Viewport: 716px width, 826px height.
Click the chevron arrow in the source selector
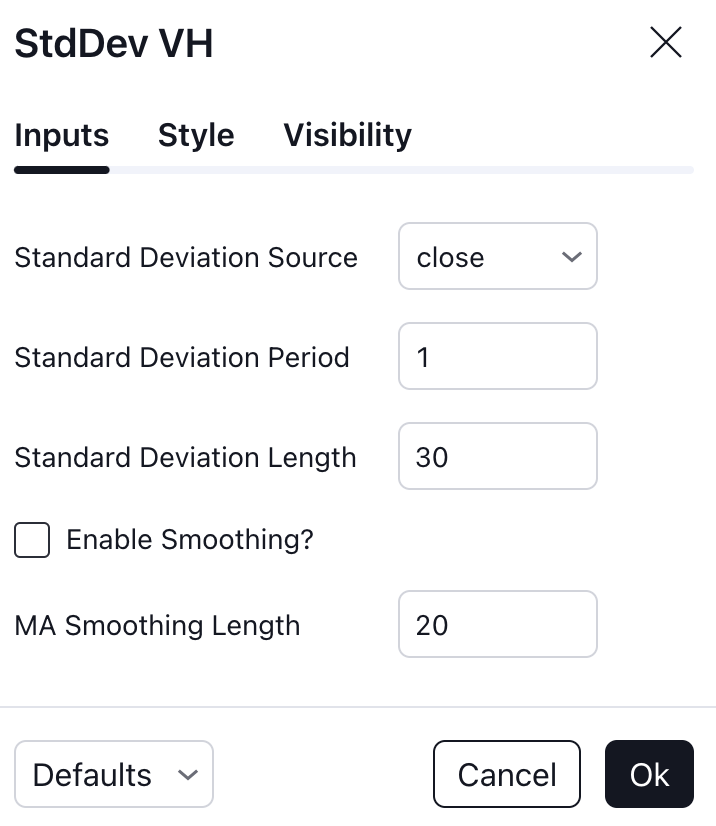click(572, 257)
